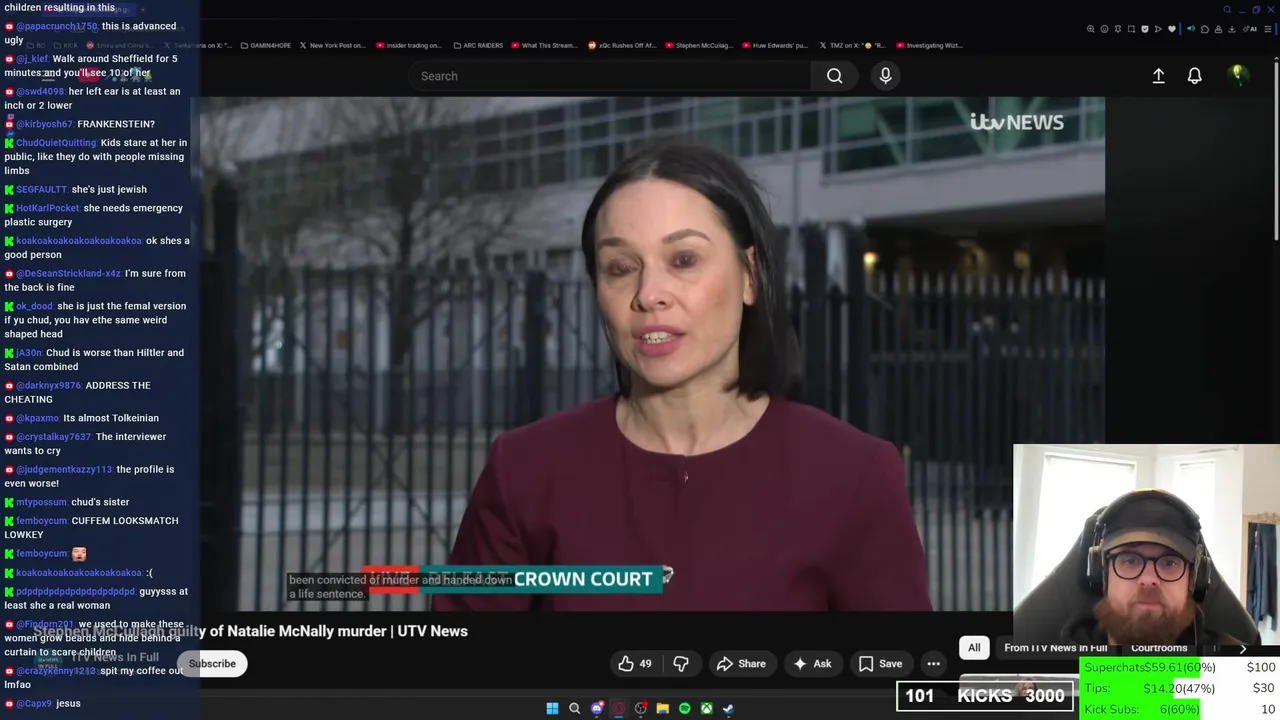Click chat username mtypossum

tap(41, 502)
